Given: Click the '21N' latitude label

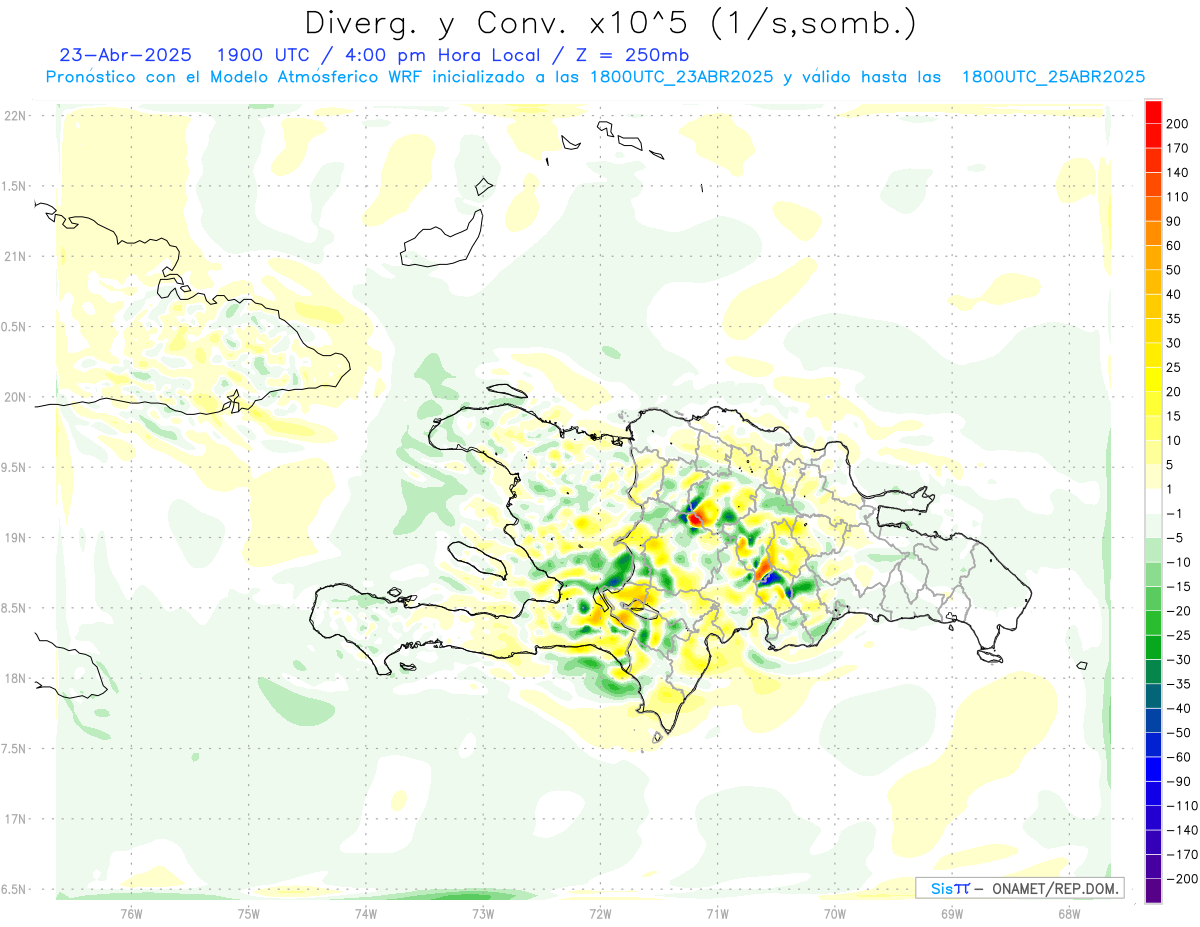Looking at the screenshot, I should coord(15,257).
